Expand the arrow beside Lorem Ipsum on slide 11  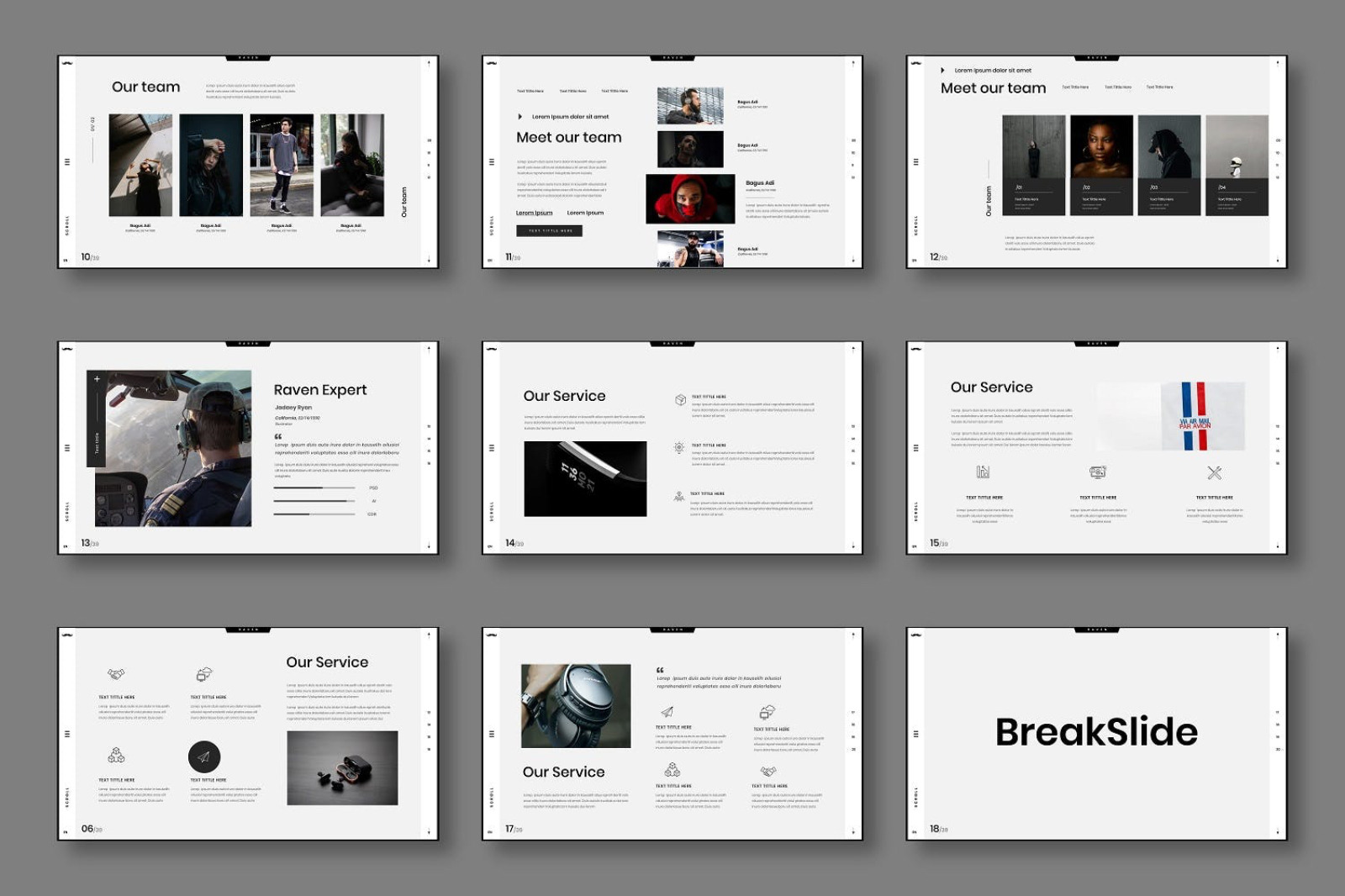(x=520, y=116)
